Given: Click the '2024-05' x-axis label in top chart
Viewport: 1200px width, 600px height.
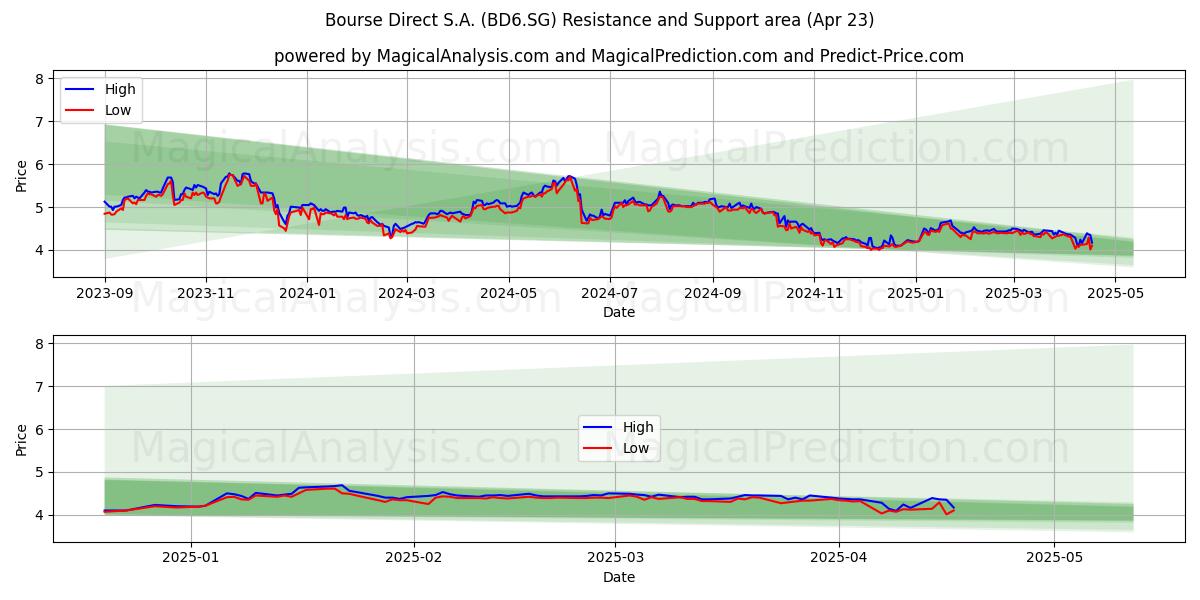Looking at the screenshot, I should (x=508, y=295).
